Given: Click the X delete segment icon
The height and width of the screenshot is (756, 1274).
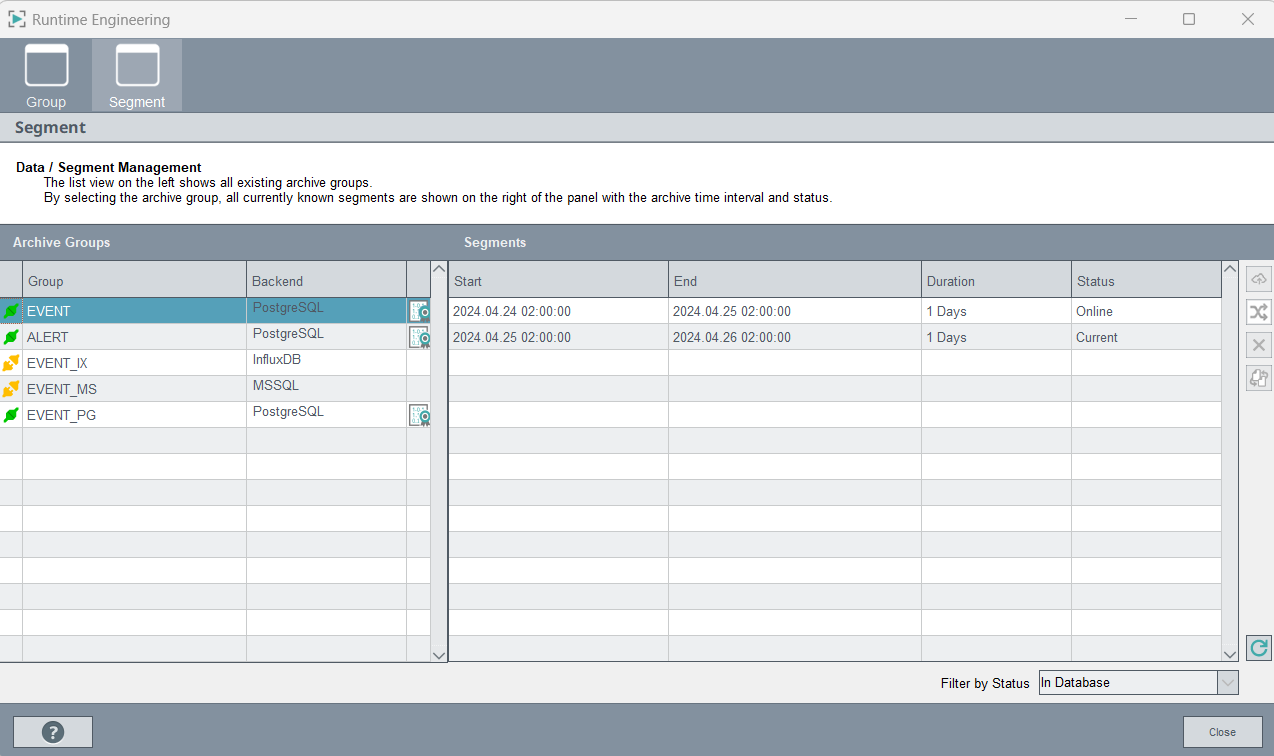Looking at the screenshot, I should pos(1258,345).
